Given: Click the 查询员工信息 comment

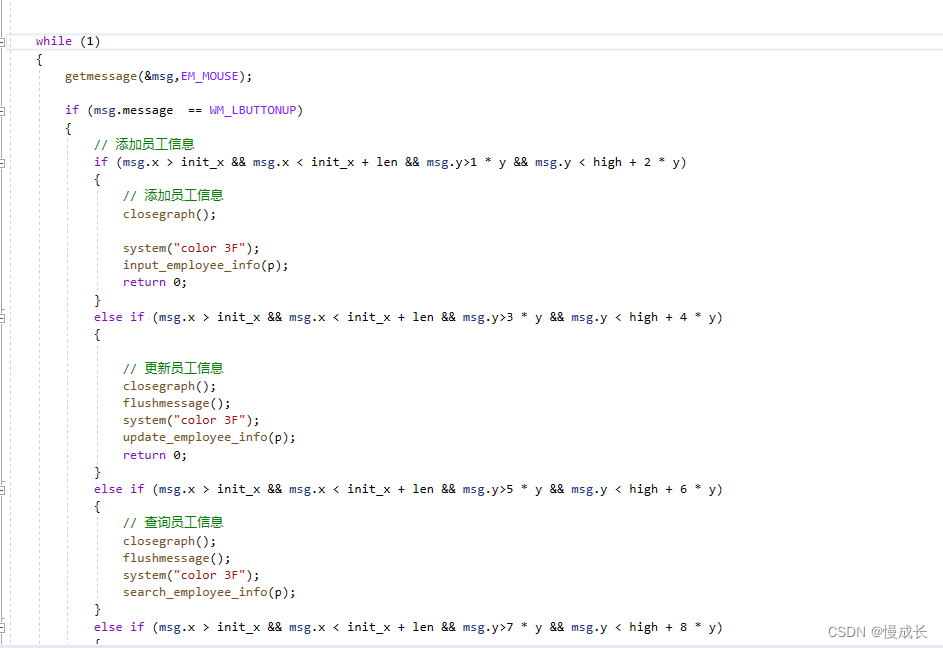Looking at the screenshot, I should [173, 522].
